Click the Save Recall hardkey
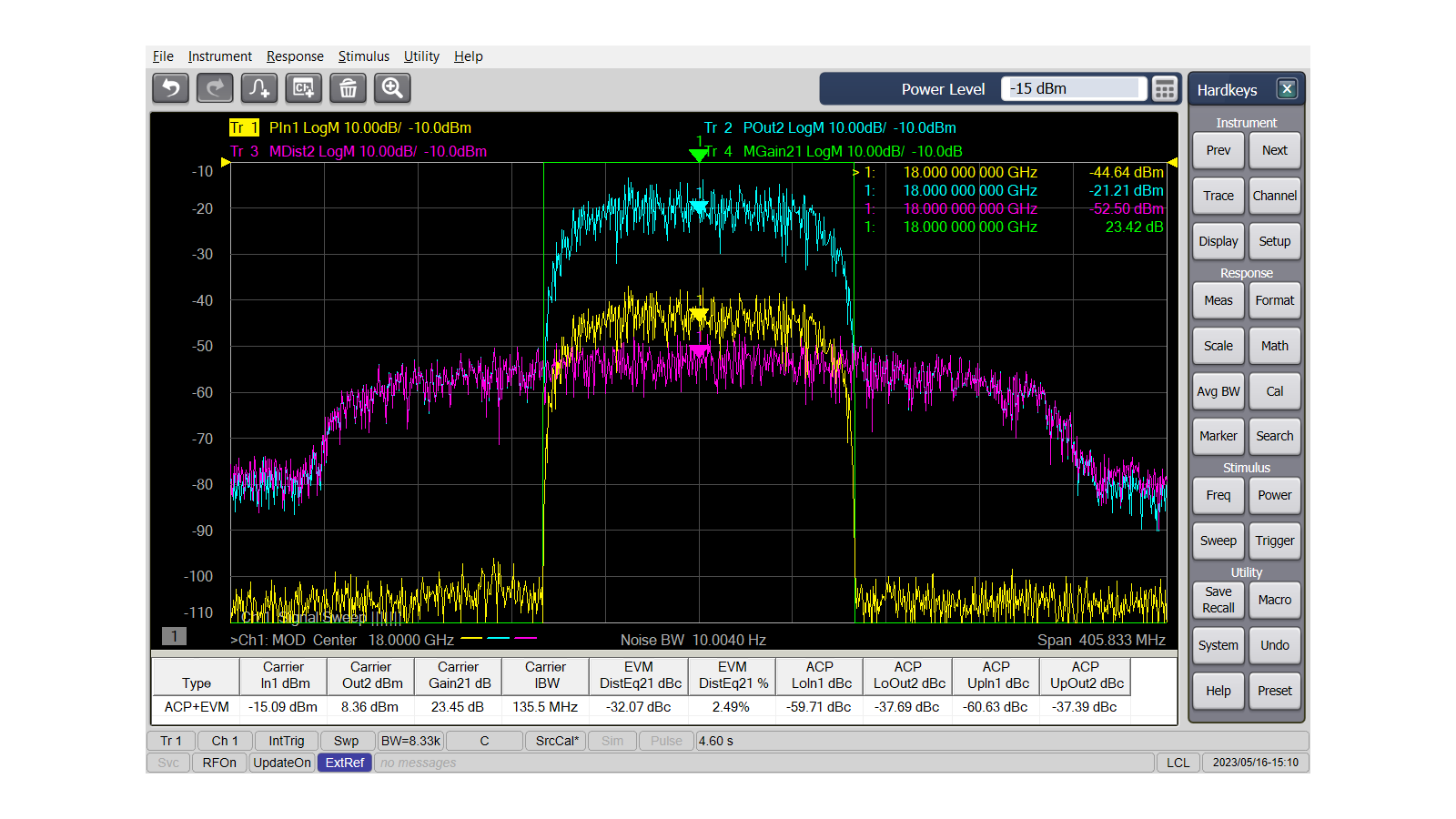 [1218, 600]
